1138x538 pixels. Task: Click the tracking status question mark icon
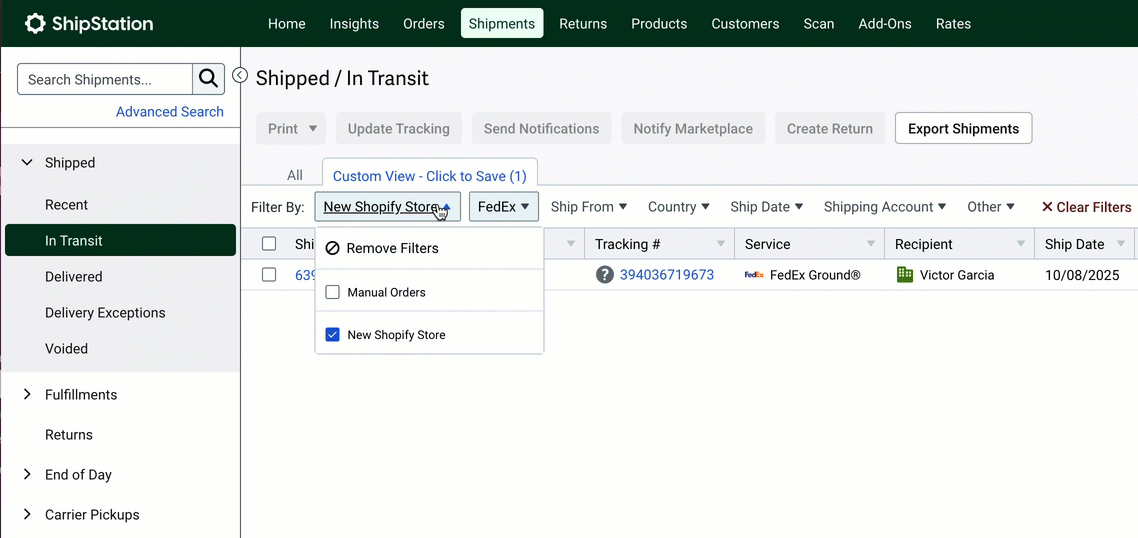[x=605, y=275]
